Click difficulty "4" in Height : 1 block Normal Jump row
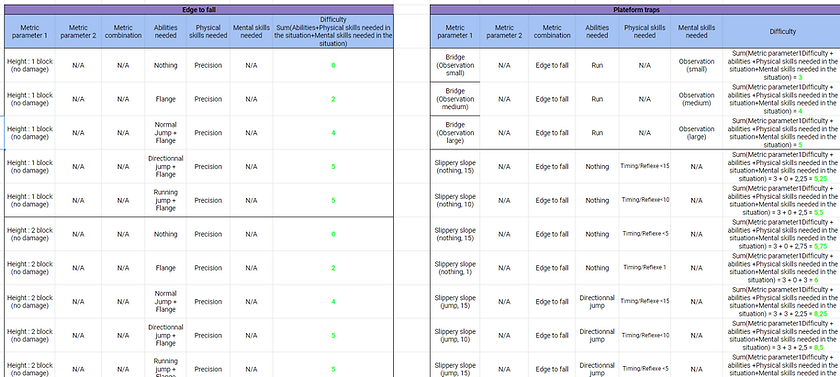Viewport: 840px width, 377px height. [333, 133]
